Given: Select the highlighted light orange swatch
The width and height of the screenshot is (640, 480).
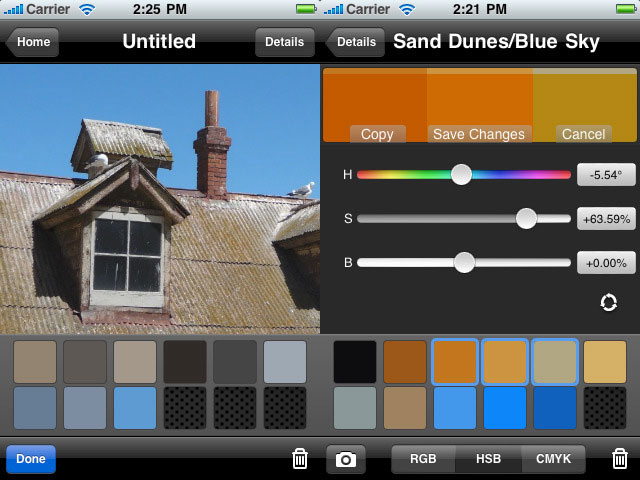Looking at the screenshot, I should 505,362.
